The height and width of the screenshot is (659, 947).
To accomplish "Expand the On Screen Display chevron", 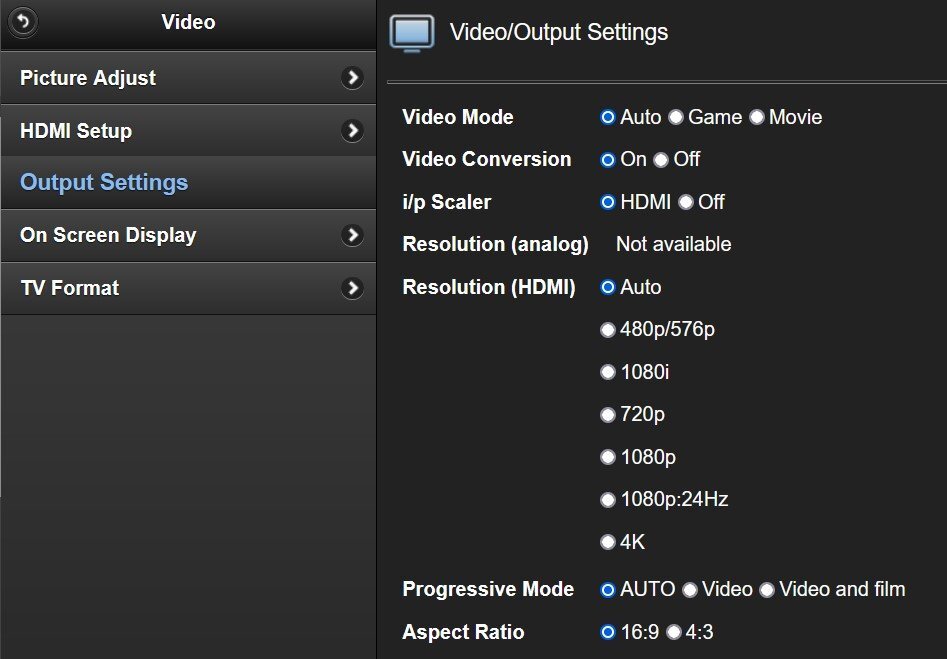I will [352, 235].
